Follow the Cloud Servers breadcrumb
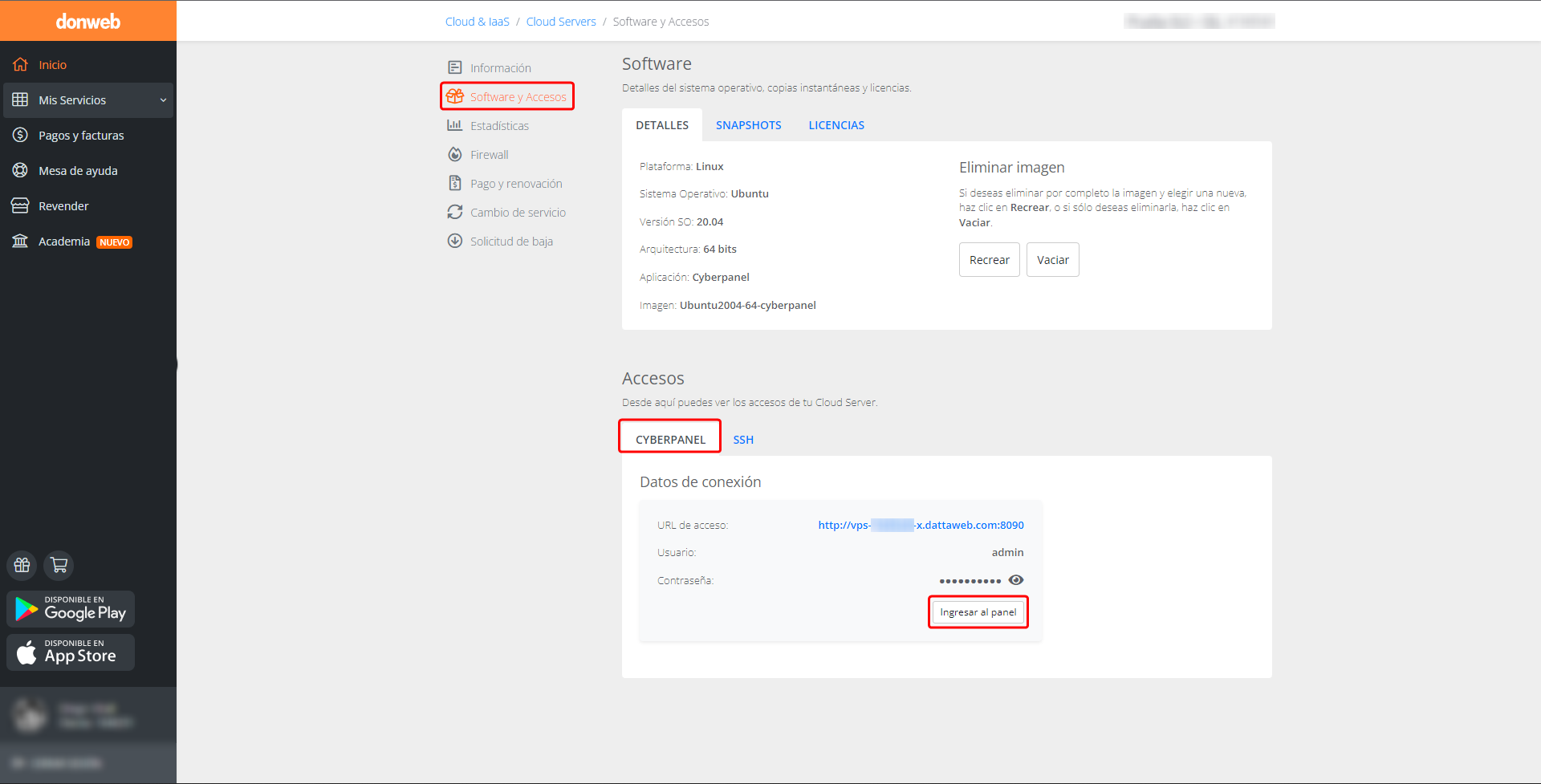Image resolution: width=1541 pixels, height=784 pixels. click(561, 22)
